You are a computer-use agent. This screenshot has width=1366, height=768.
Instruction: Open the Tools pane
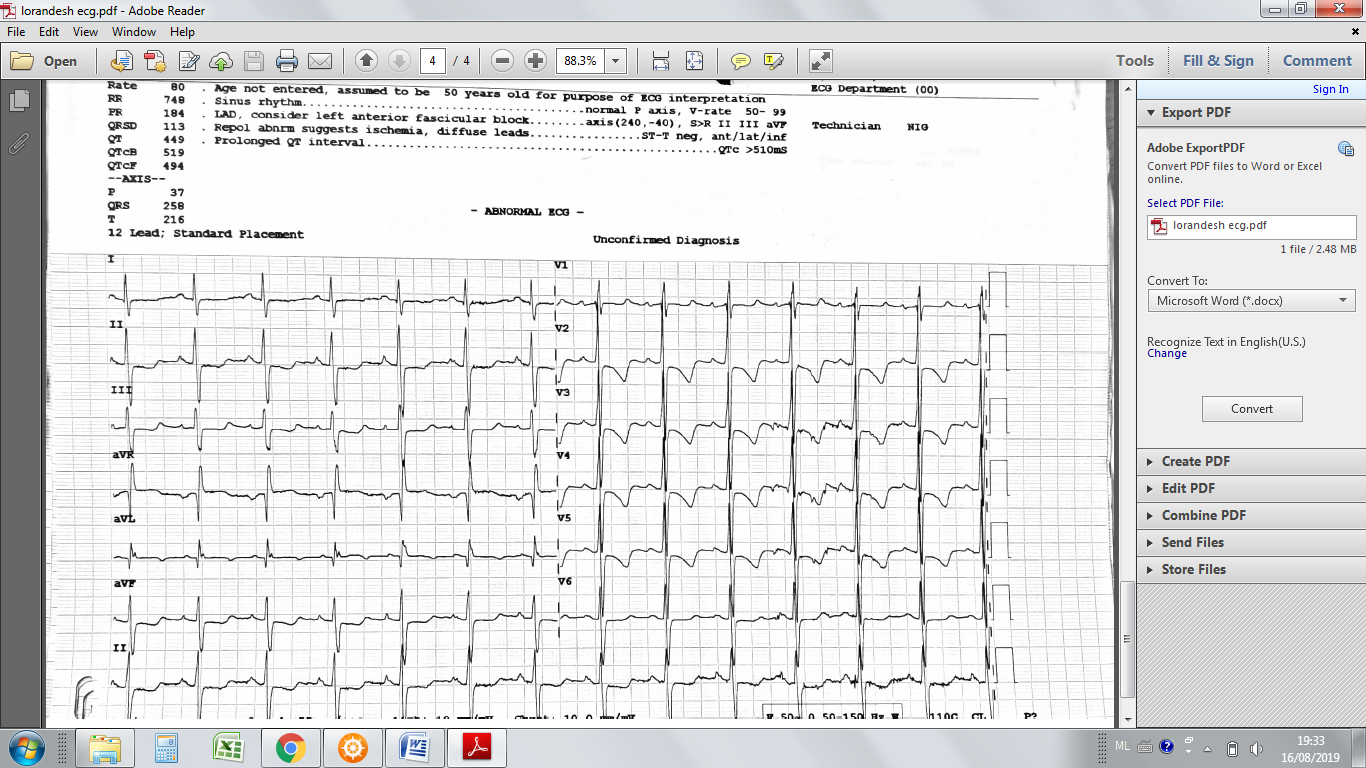click(x=1135, y=61)
